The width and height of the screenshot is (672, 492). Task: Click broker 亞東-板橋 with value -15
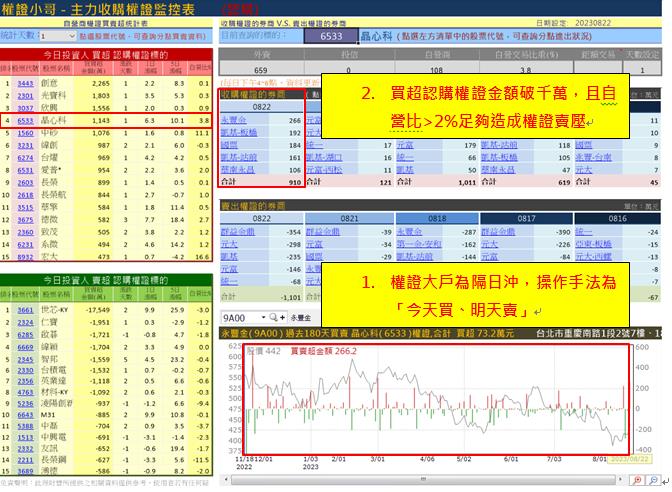[594, 244]
